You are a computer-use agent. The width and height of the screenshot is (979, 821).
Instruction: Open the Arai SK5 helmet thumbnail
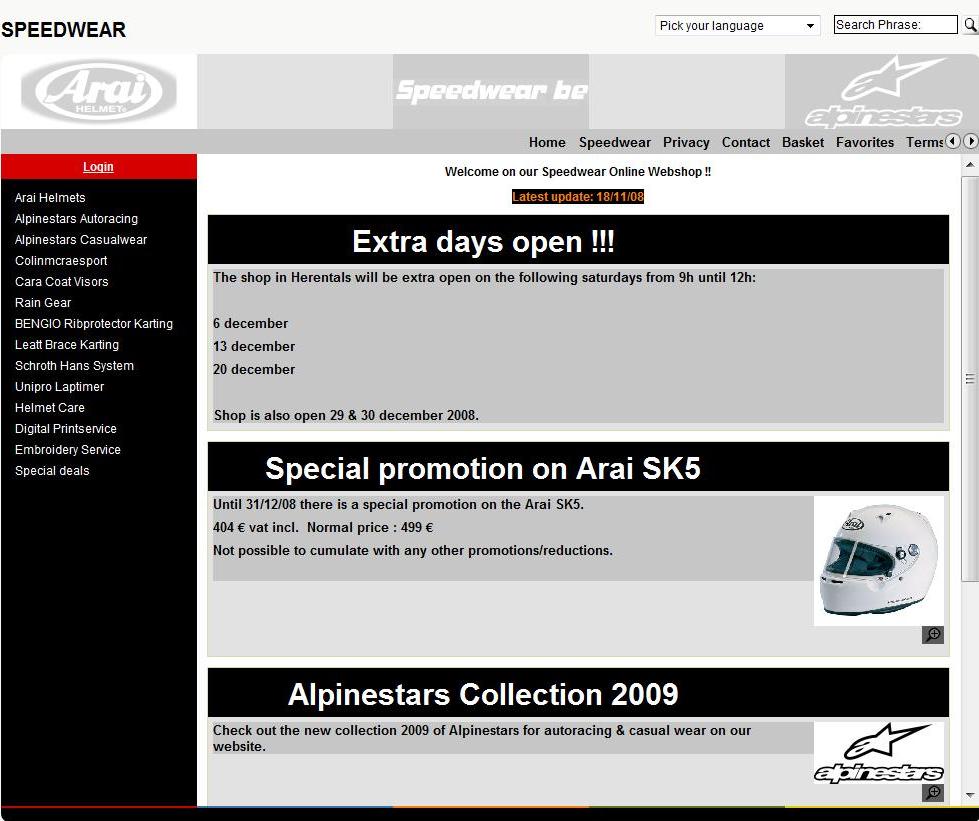coord(878,561)
